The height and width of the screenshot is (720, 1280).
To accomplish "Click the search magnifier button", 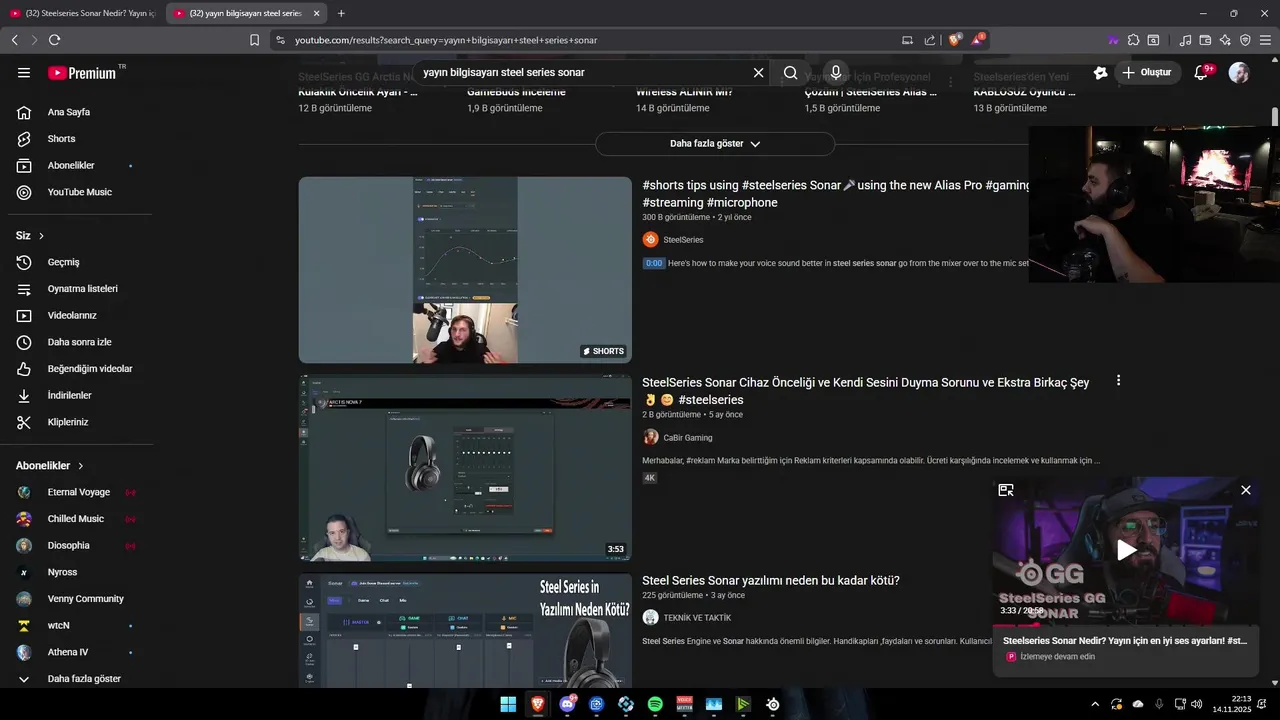I will click(x=791, y=72).
